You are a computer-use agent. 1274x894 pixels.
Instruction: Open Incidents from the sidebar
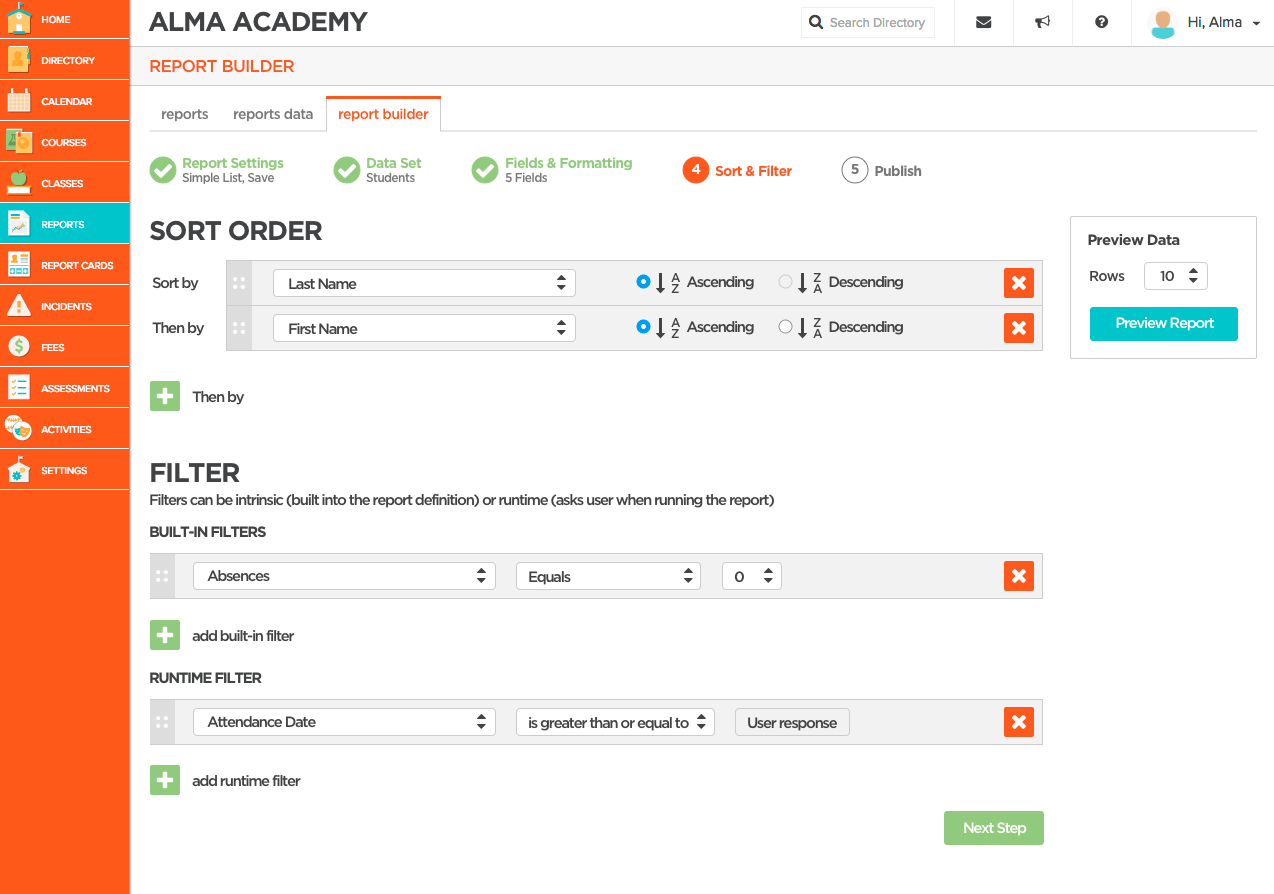[65, 306]
